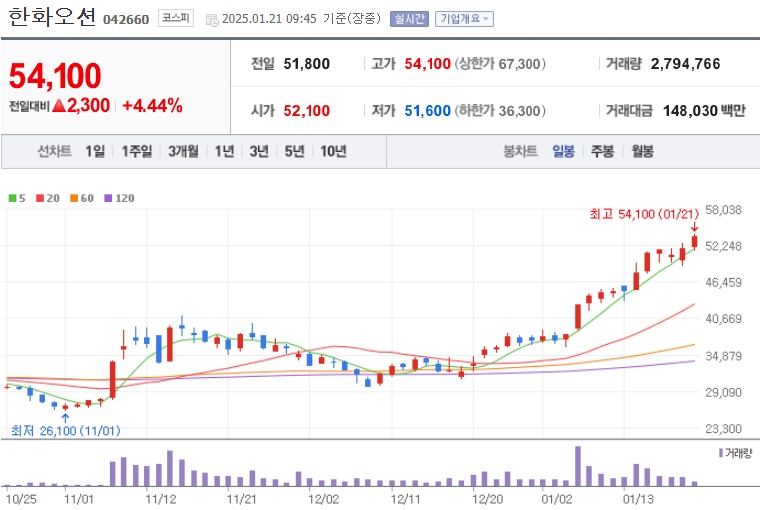This screenshot has width=760, height=510.
Task: Click the 코스피 market badge
Action: 175,18
